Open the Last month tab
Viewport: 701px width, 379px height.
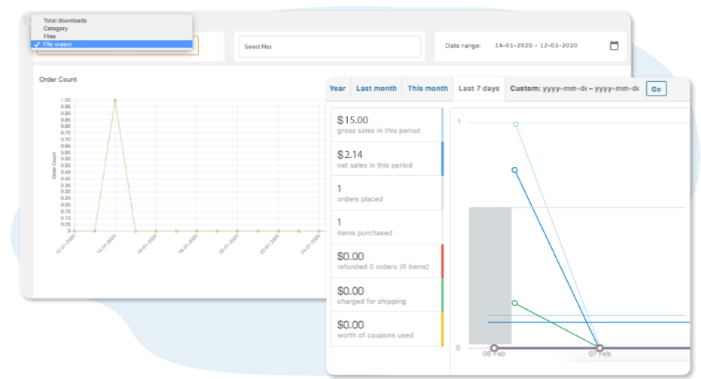pyautogui.click(x=376, y=88)
